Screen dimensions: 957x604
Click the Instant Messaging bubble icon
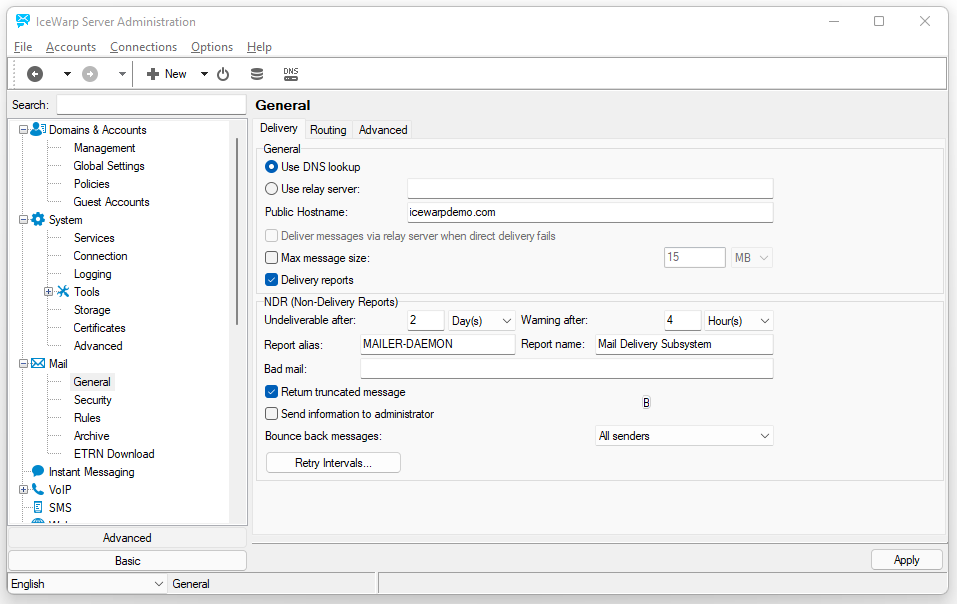[38, 472]
